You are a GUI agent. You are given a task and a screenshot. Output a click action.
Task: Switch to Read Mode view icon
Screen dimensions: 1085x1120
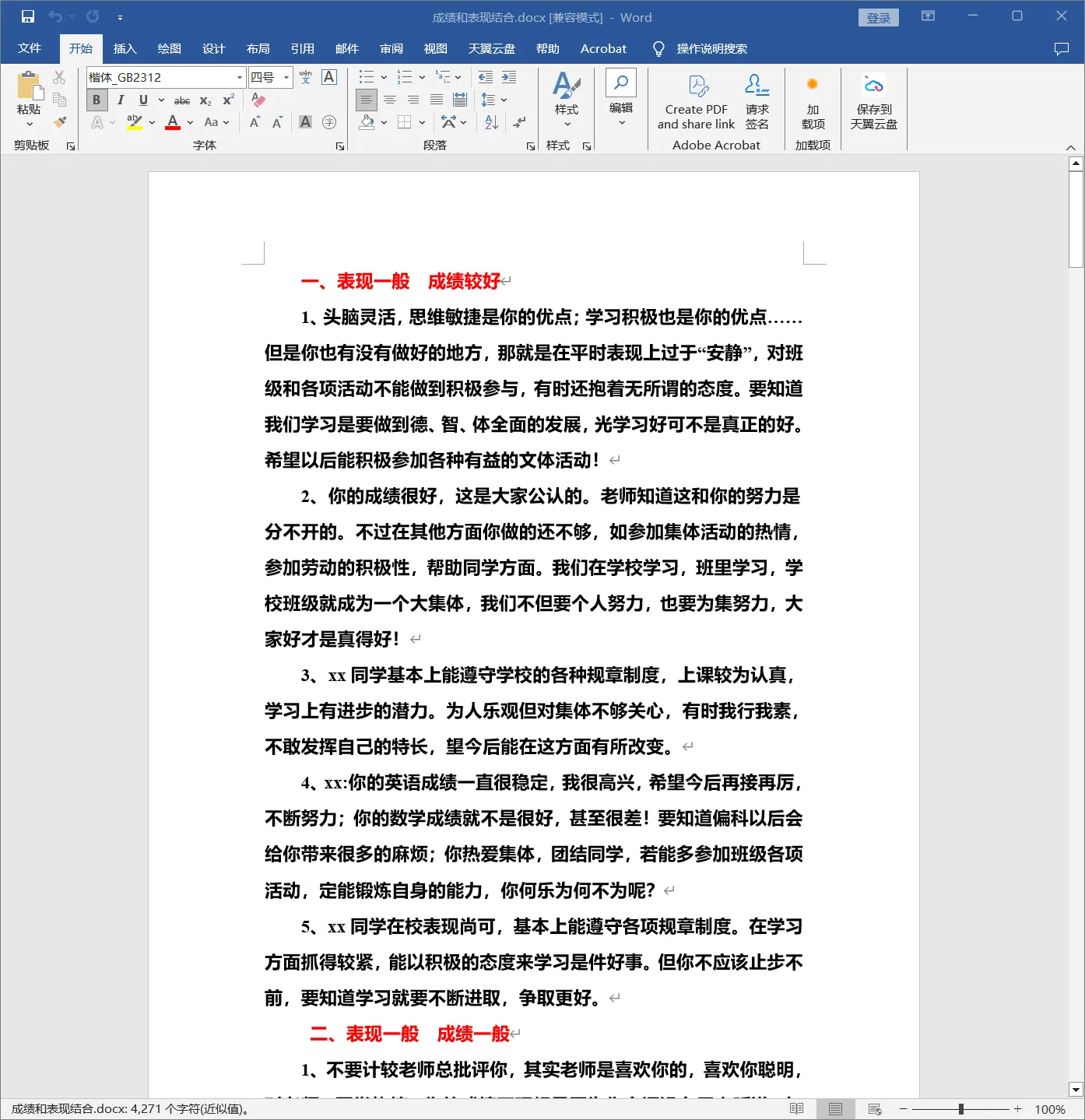tap(796, 1109)
